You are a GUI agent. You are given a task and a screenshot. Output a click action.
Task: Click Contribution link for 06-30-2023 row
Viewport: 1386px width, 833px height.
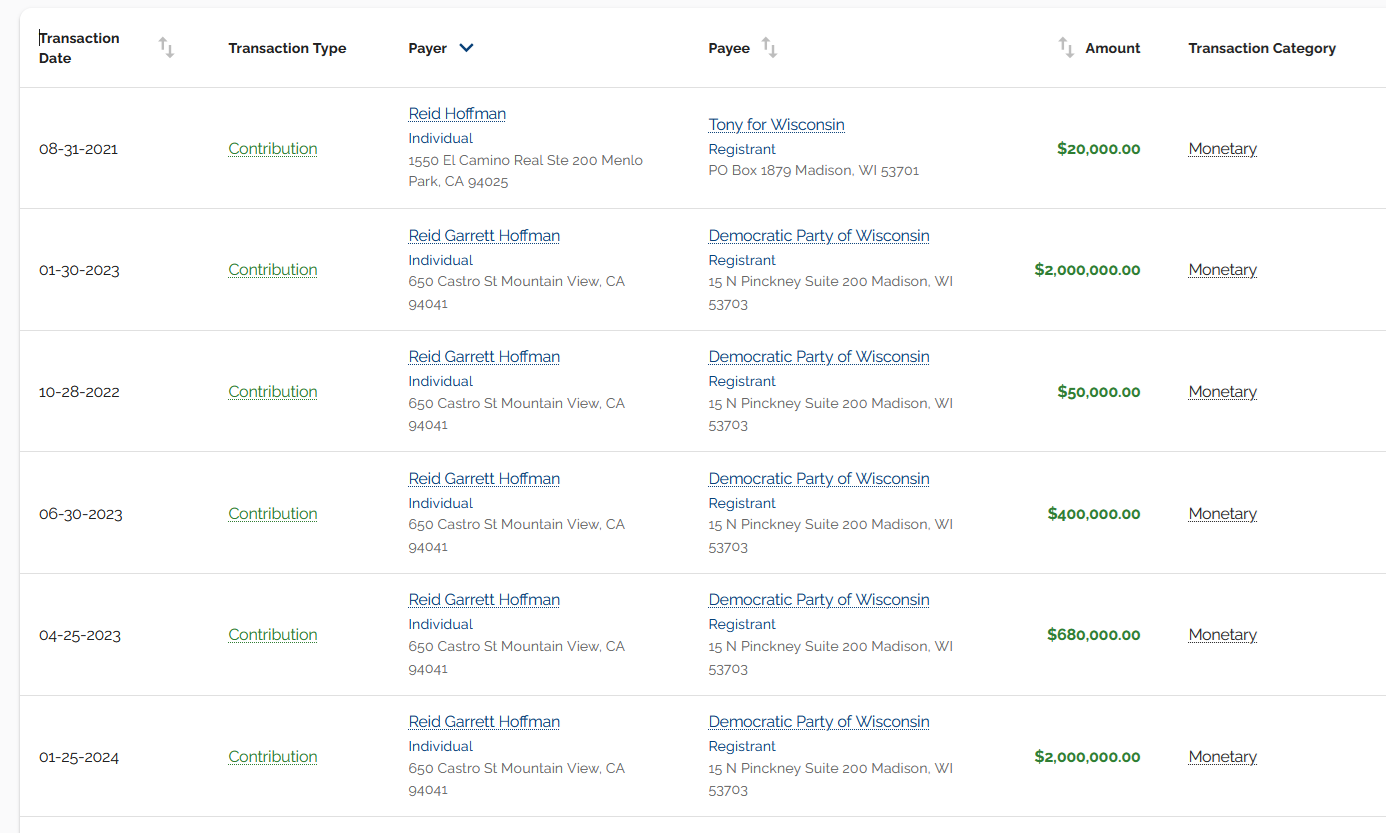[x=272, y=514]
